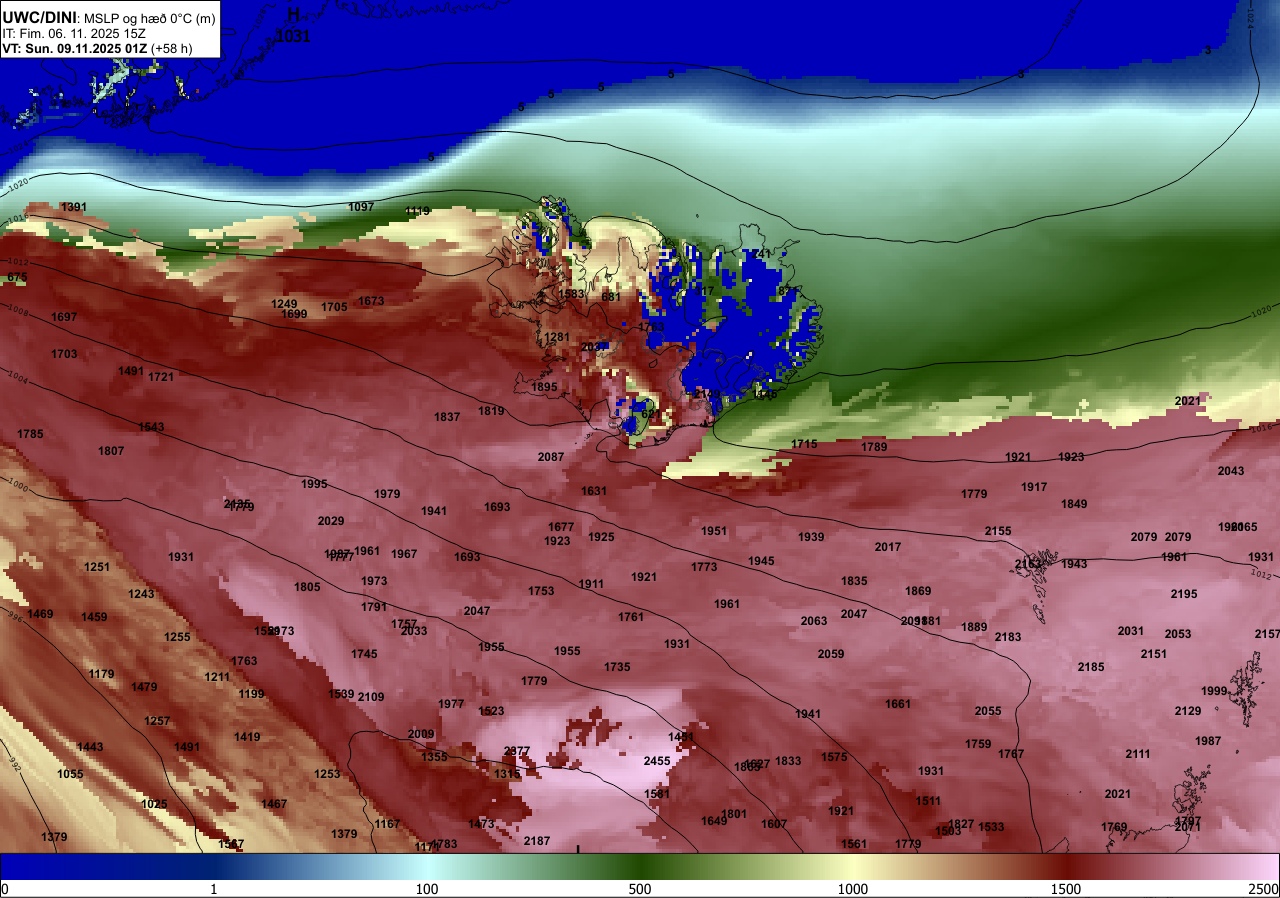Click the 1785 height value

(x=30, y=434)
